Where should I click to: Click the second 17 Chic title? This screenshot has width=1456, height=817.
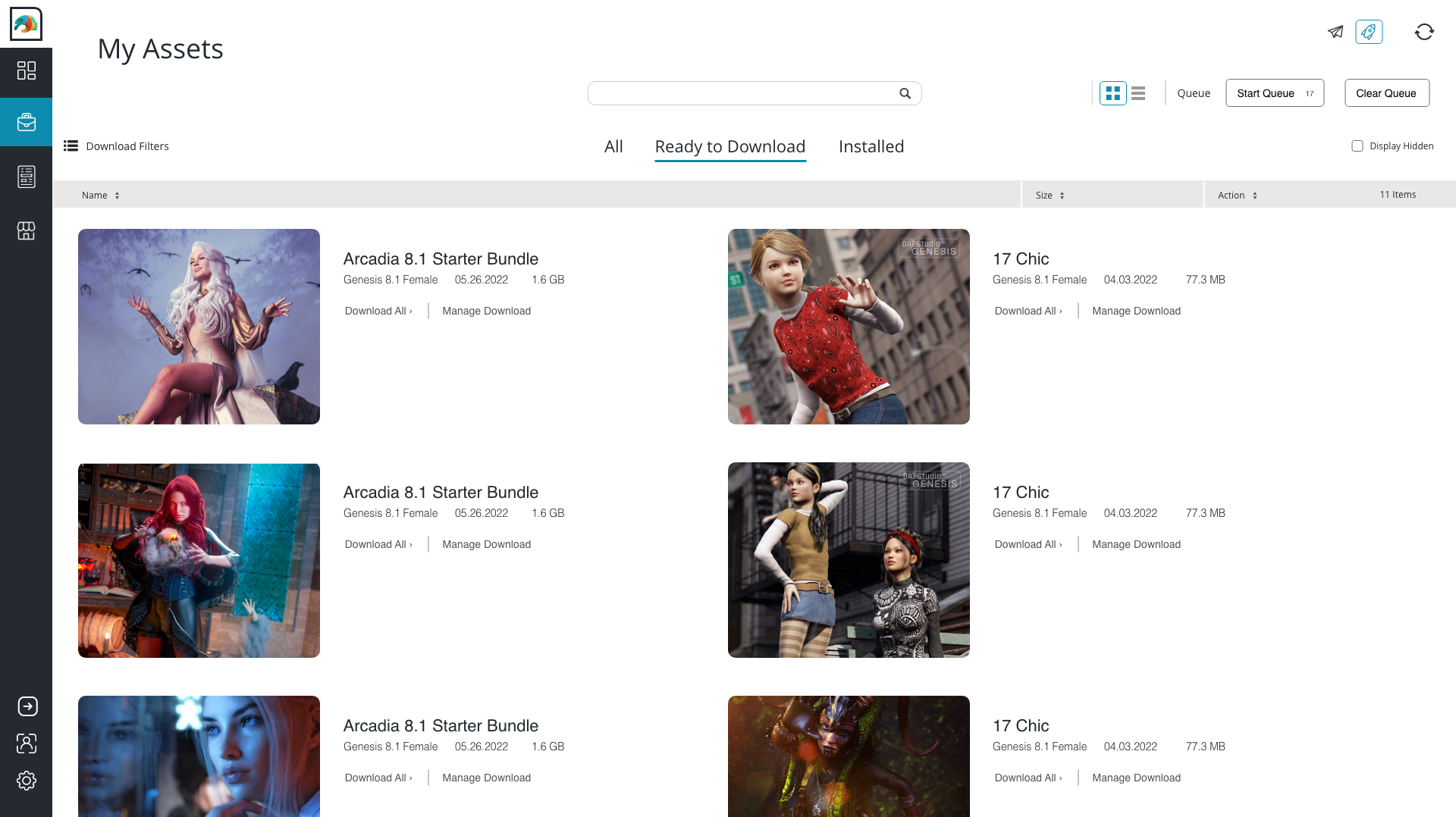(x=1021, y=493)
